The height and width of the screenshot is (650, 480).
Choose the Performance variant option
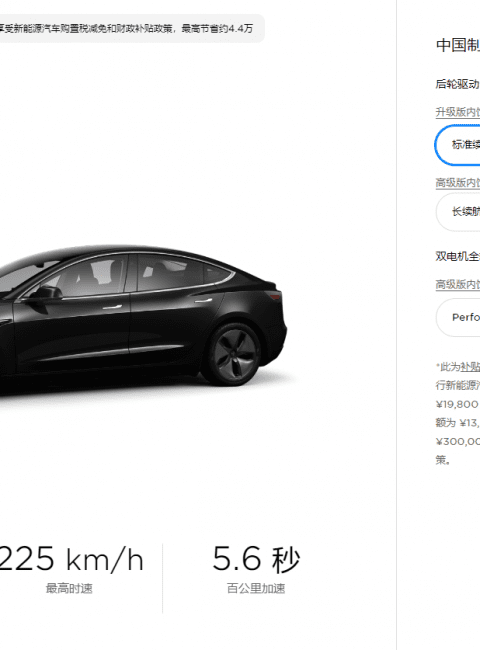(458, 317)
